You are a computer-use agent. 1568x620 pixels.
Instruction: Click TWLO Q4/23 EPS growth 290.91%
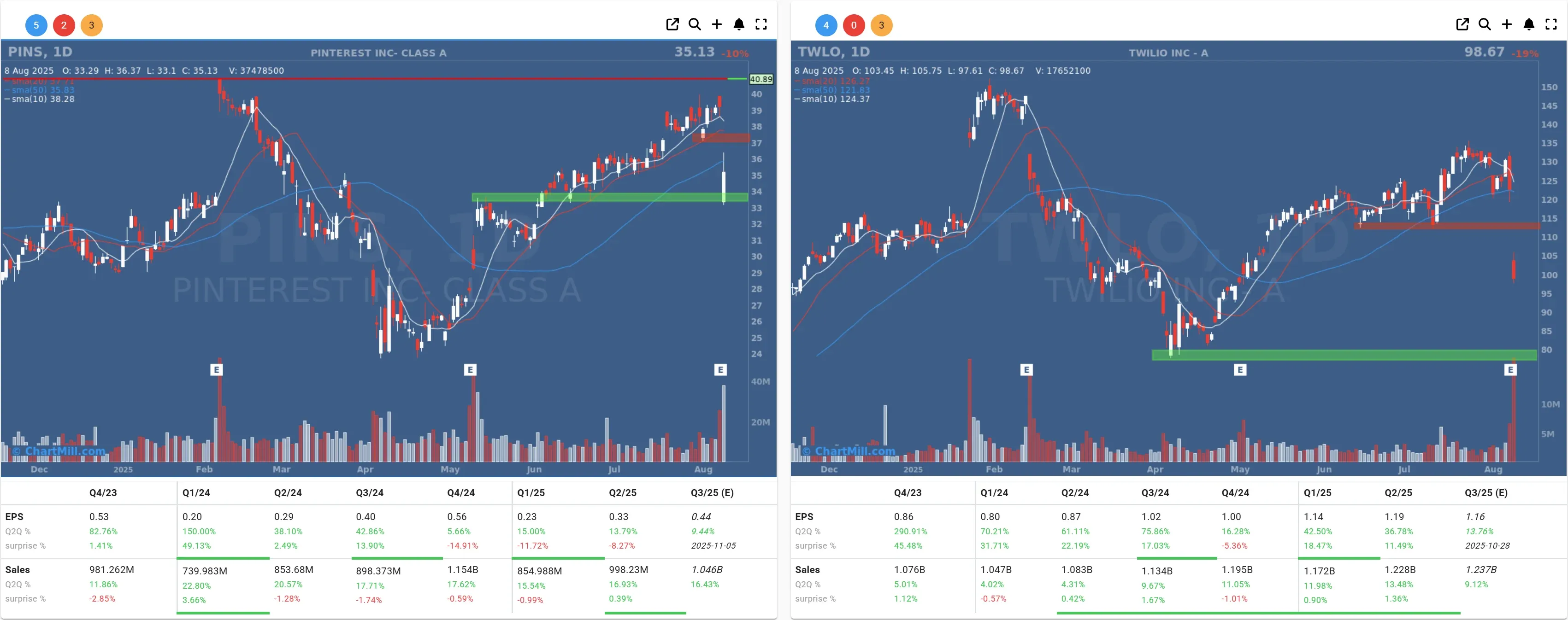tap(911, 531)
